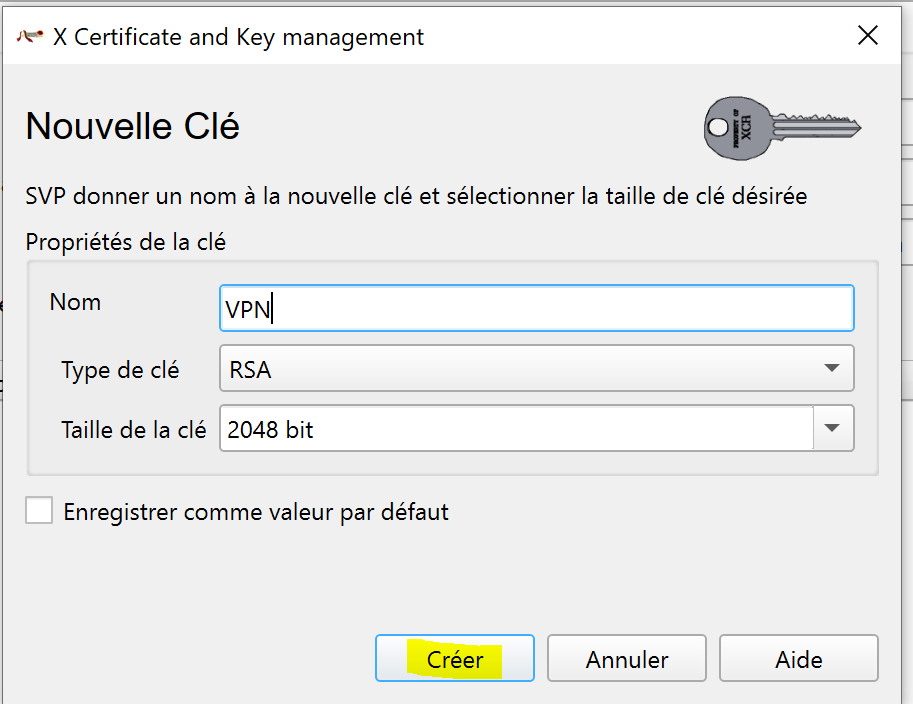The height and width of the screenshot is (704, 913).
Task: Click inside the 2048 bit key size field
Action: pyautogui.click(x=515, y=430)
